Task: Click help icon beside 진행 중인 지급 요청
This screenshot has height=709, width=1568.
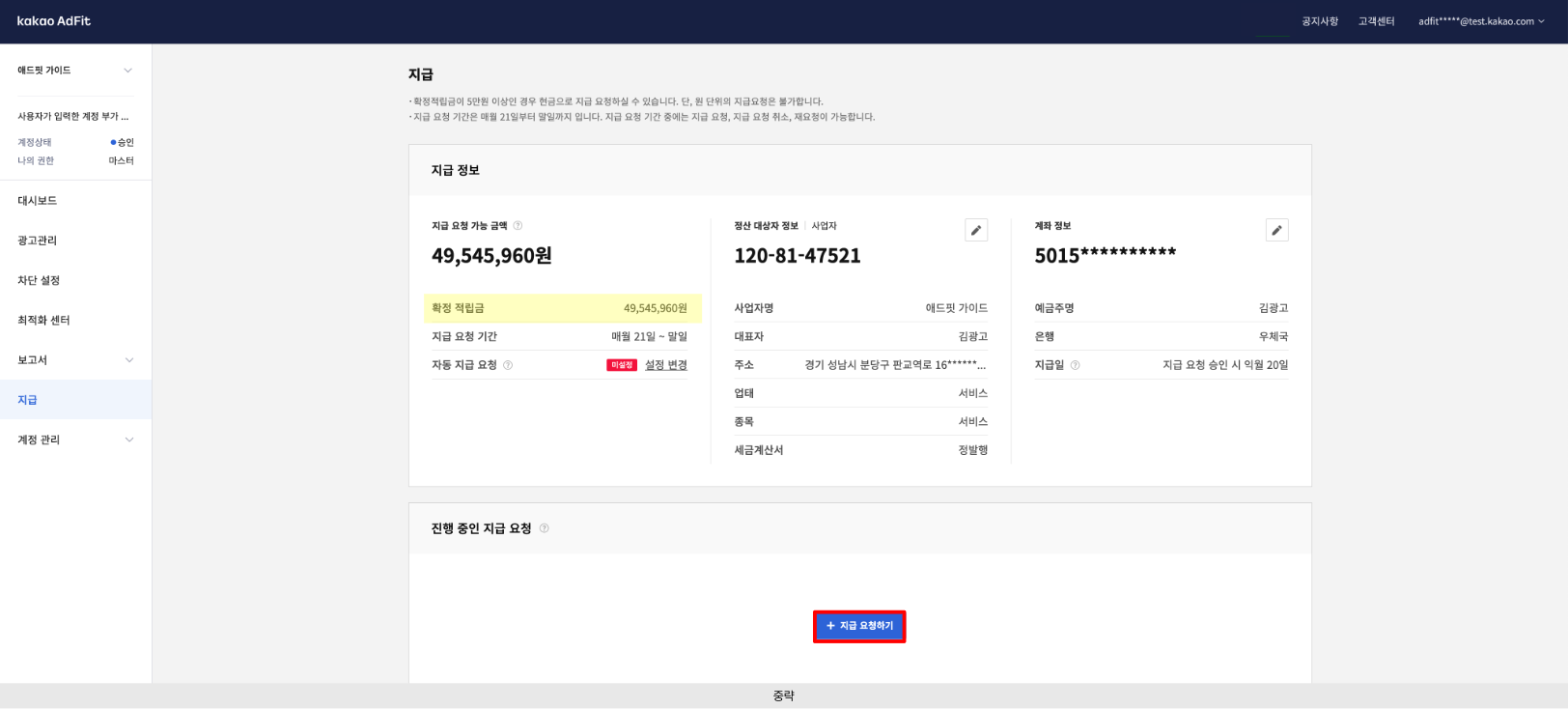Action: coord(545,528)
